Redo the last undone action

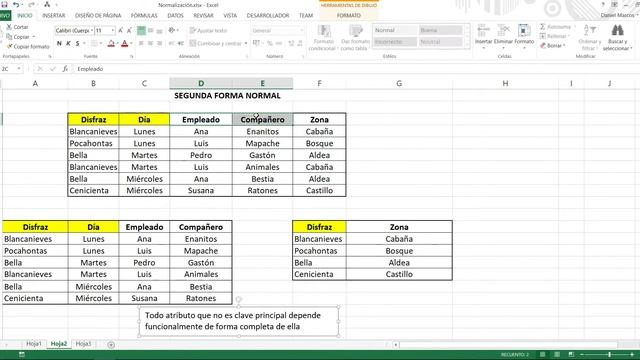31,4
